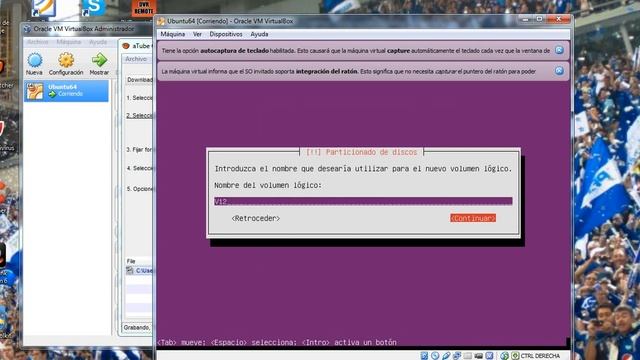Open Archivo menu in aTube window
640x360 pixels.
click(x=136, y=59)
